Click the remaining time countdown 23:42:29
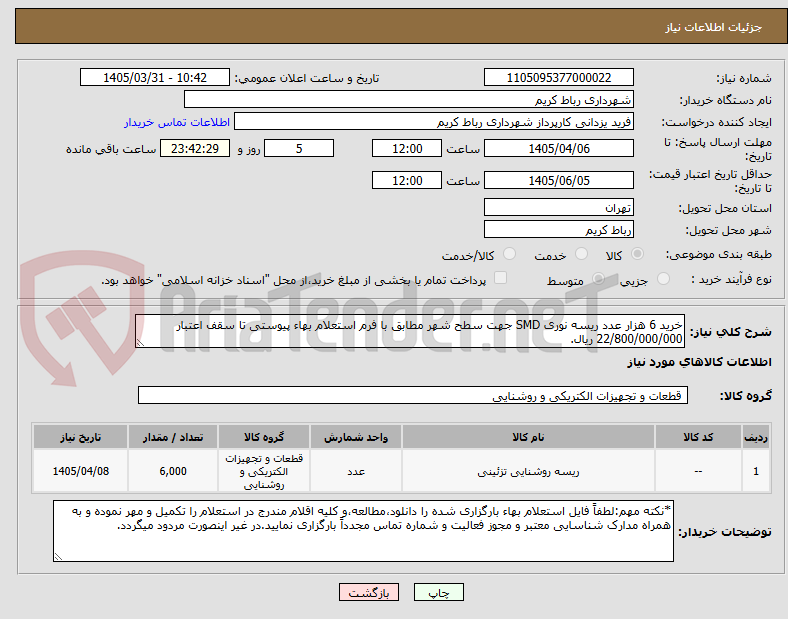Viewport: 788px width, 619px height. pos(195,149)
